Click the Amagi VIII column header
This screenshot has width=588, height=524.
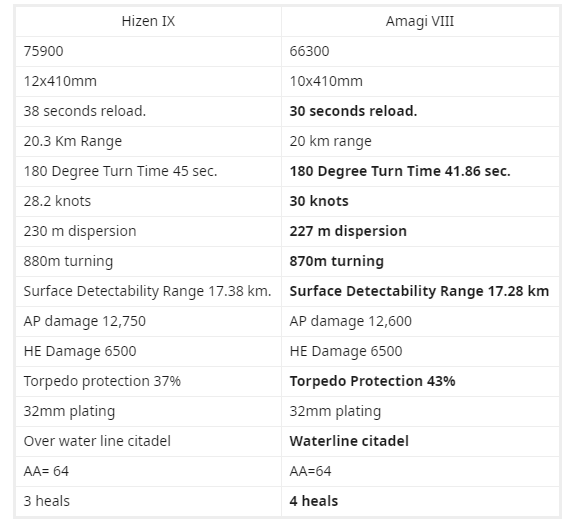point(420,21)
